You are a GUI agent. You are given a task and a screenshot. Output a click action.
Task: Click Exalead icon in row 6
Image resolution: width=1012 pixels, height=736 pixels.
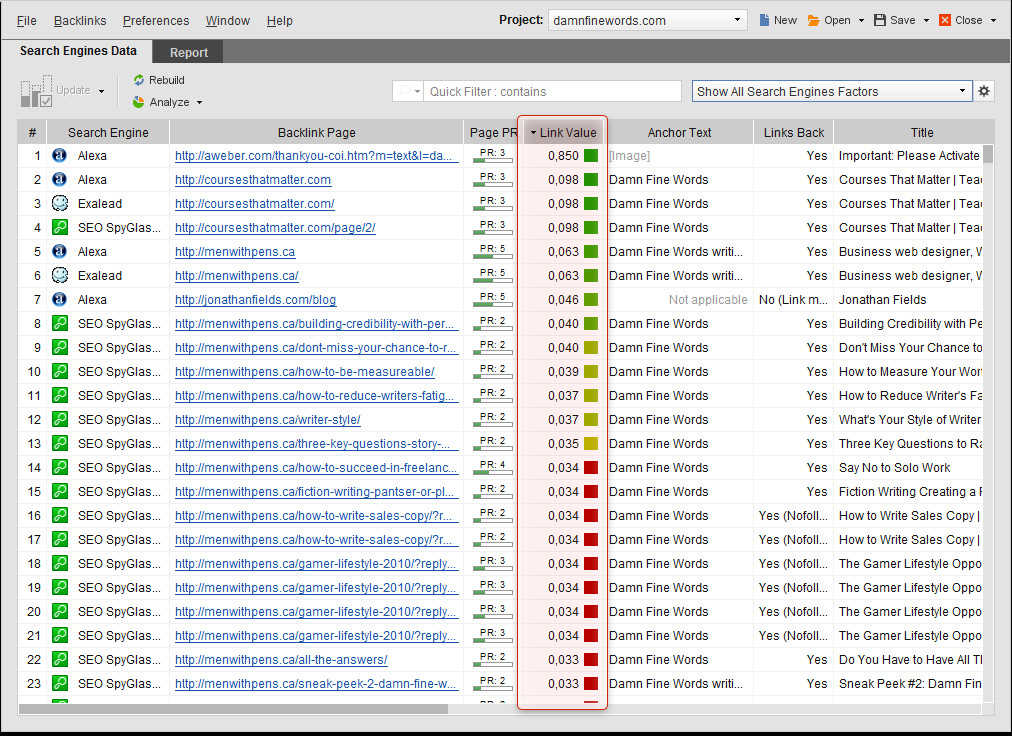[60, 276]
